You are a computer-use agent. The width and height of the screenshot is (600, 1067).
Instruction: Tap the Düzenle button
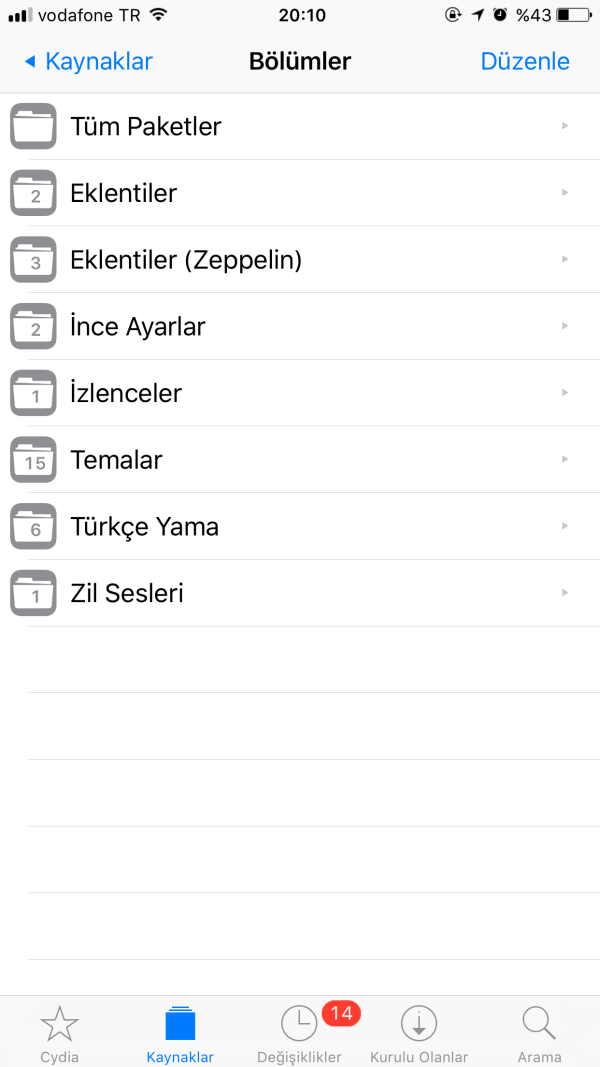pos(525,61)
